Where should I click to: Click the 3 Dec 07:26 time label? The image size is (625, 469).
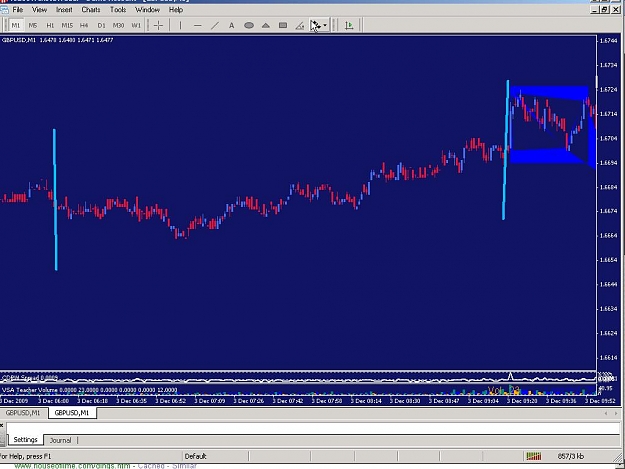pos(249,401)
